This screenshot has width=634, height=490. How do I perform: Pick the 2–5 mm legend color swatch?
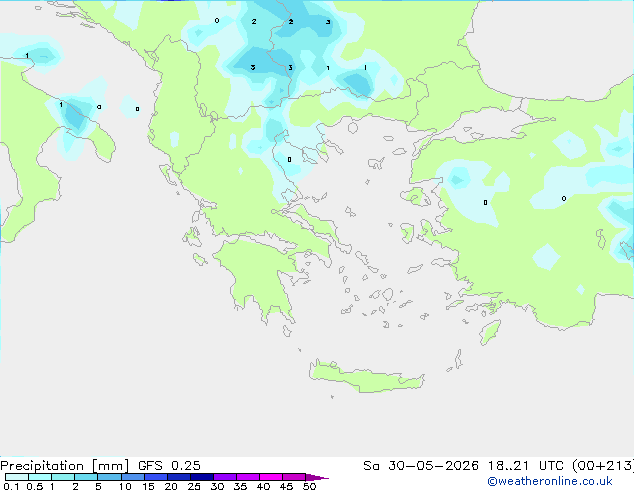coord(87,477)
